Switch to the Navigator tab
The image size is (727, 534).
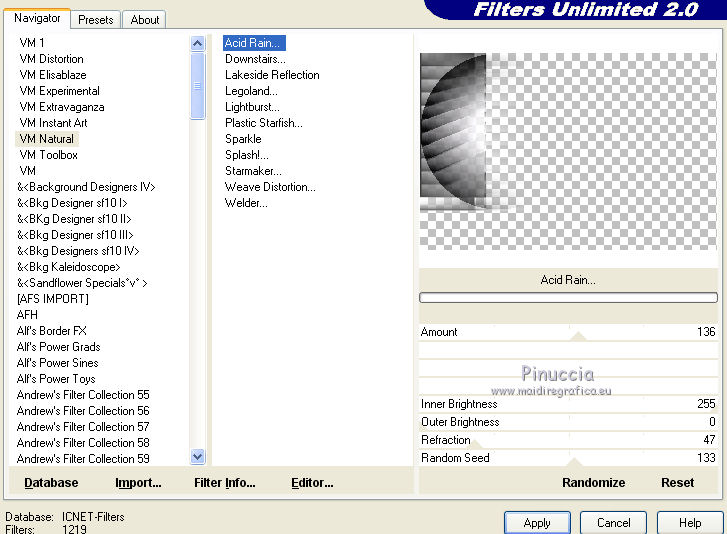(x=37, y=18)
